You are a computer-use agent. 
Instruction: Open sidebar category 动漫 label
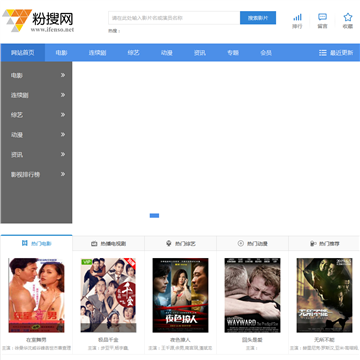point(17,135)
